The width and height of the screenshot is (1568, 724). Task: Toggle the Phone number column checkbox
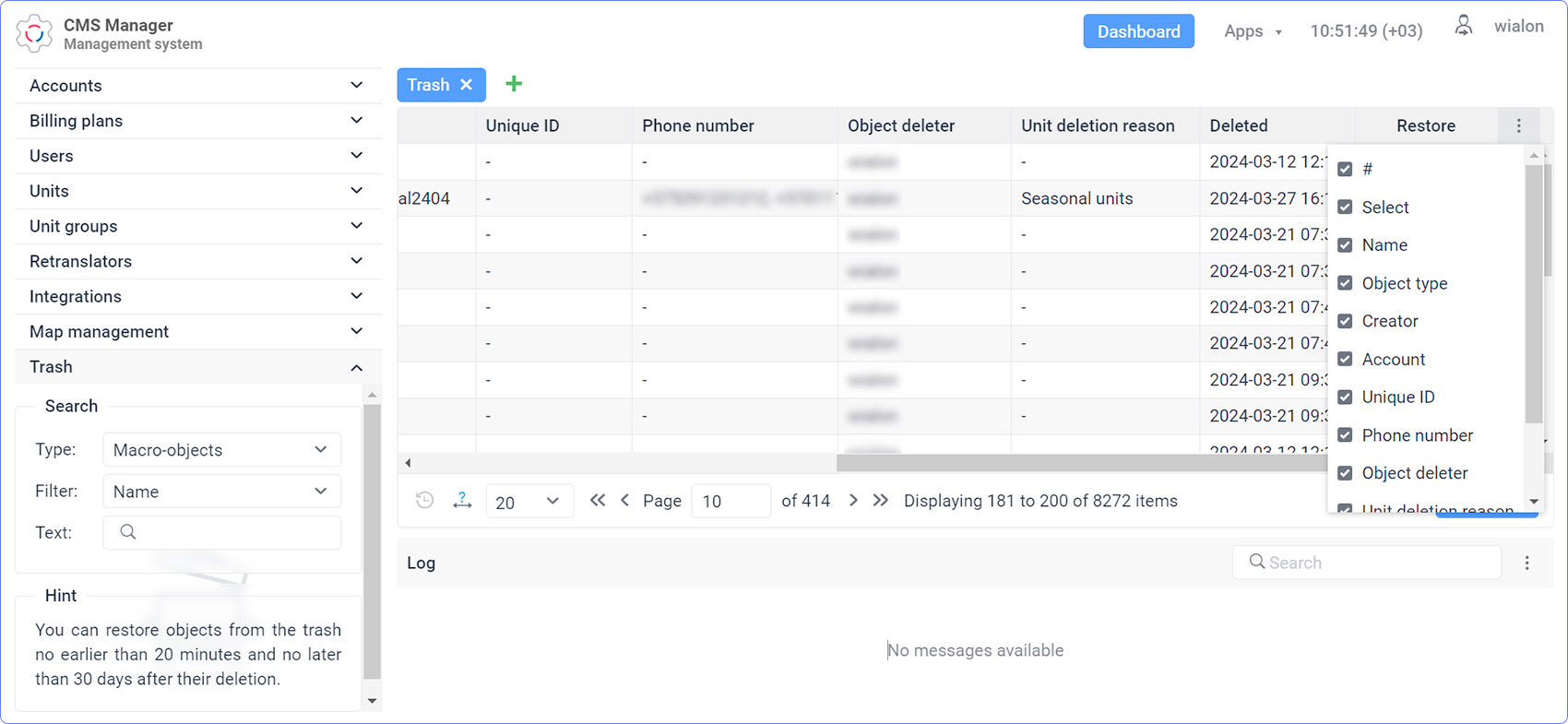click(x=1345, y=435)
